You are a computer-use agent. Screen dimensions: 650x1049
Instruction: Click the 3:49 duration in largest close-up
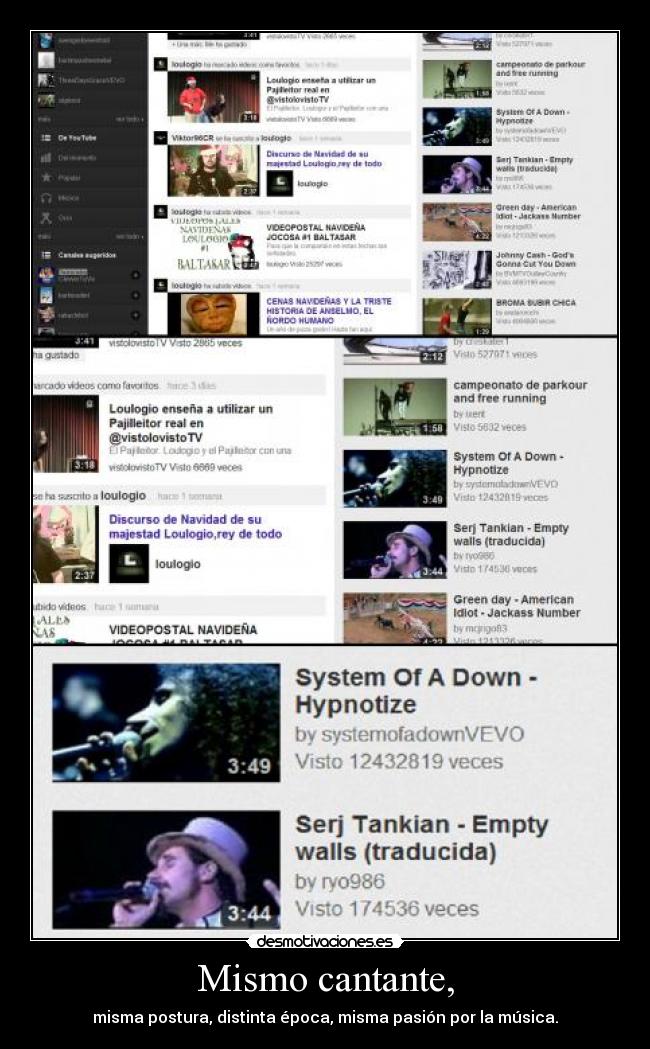[249, 766]
